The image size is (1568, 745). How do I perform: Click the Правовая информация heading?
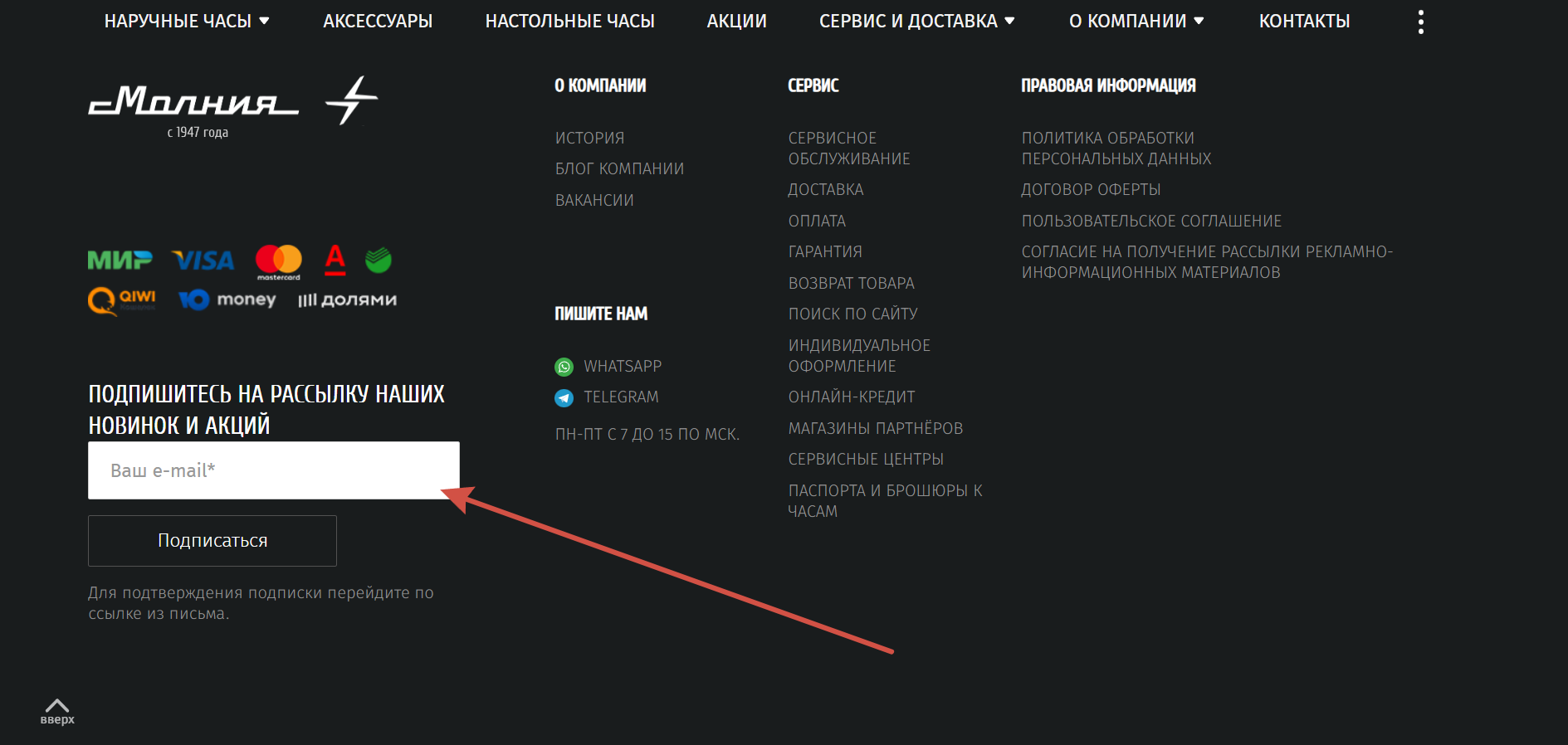coord(1108,85)
